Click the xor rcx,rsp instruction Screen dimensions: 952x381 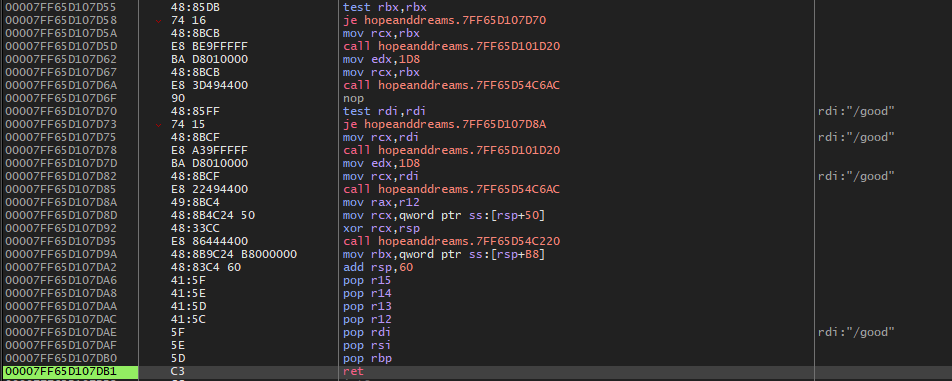coord(381,229)
